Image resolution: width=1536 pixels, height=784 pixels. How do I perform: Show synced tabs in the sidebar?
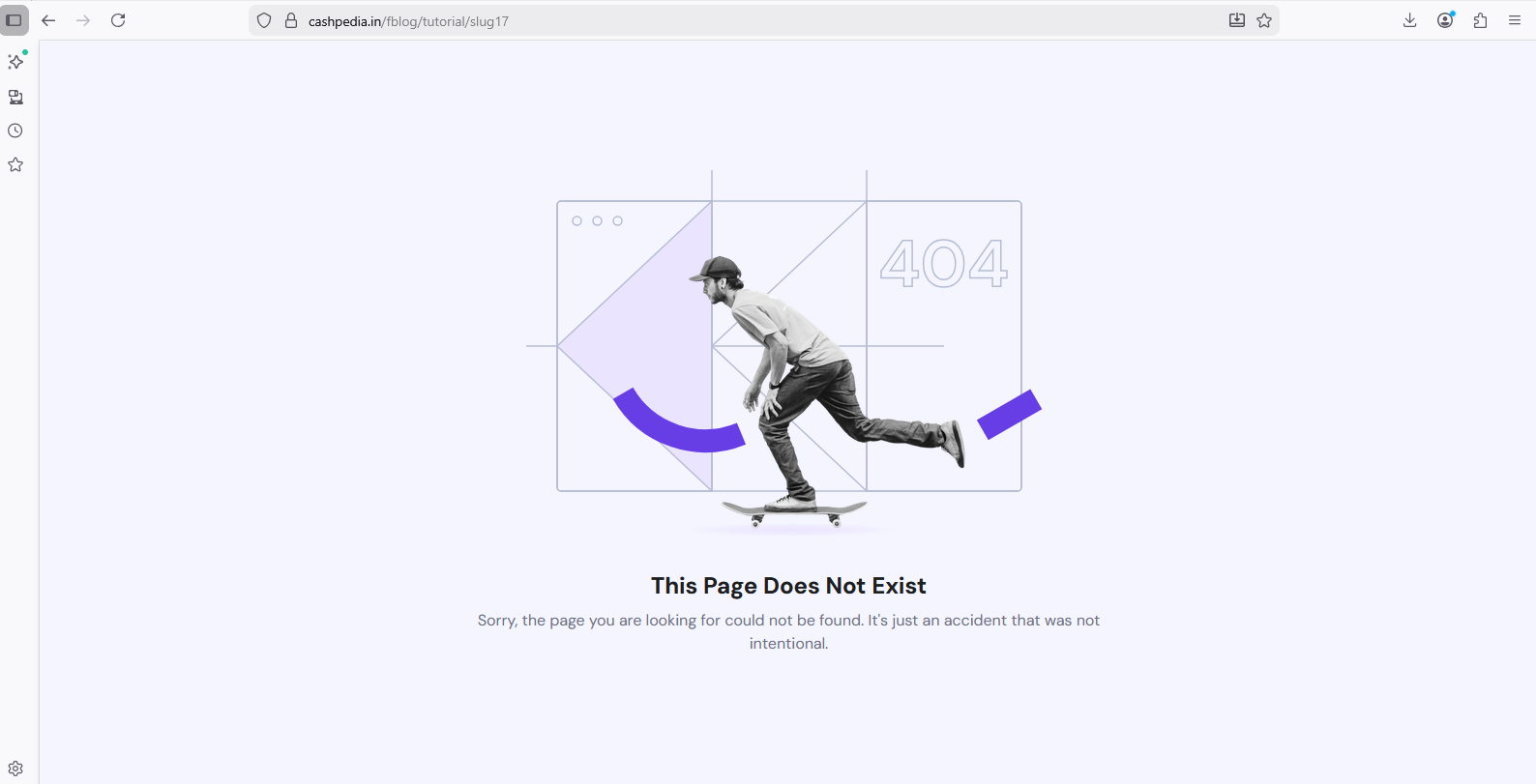[15, 97]
